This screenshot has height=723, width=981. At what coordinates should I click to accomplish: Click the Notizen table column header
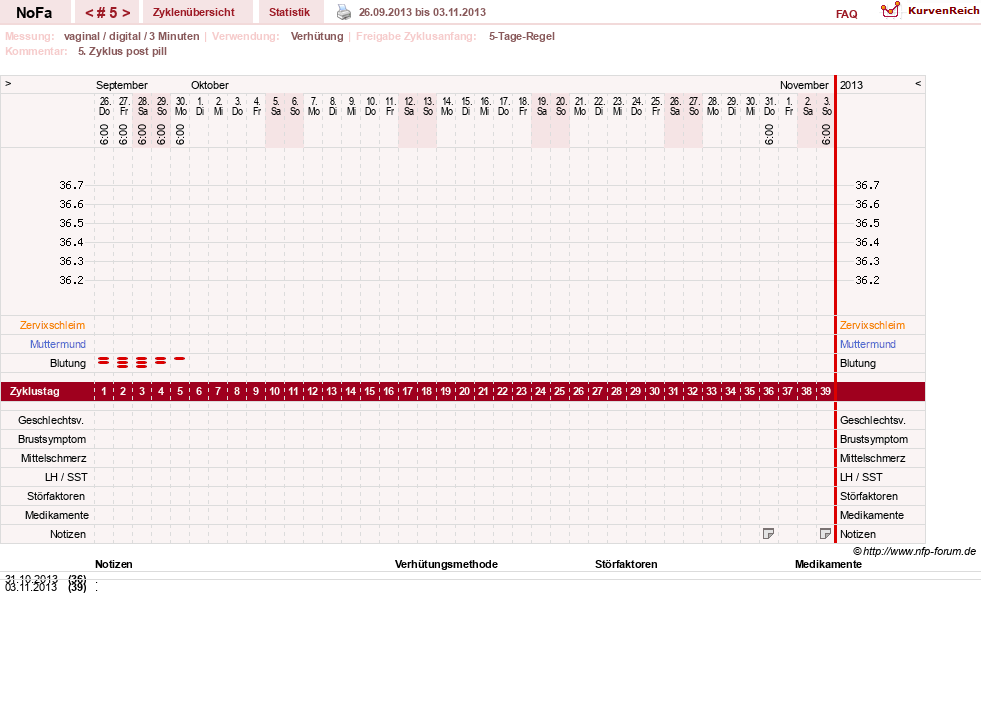(x=114, y=564)
